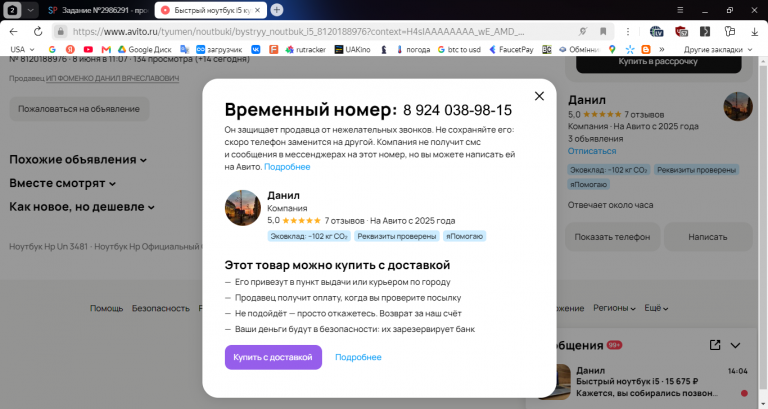Image resolution: width=768 pixels, height=409 pixels.
Task: Open the Google Maps pin bookmark
Action: tap(612, 49)
